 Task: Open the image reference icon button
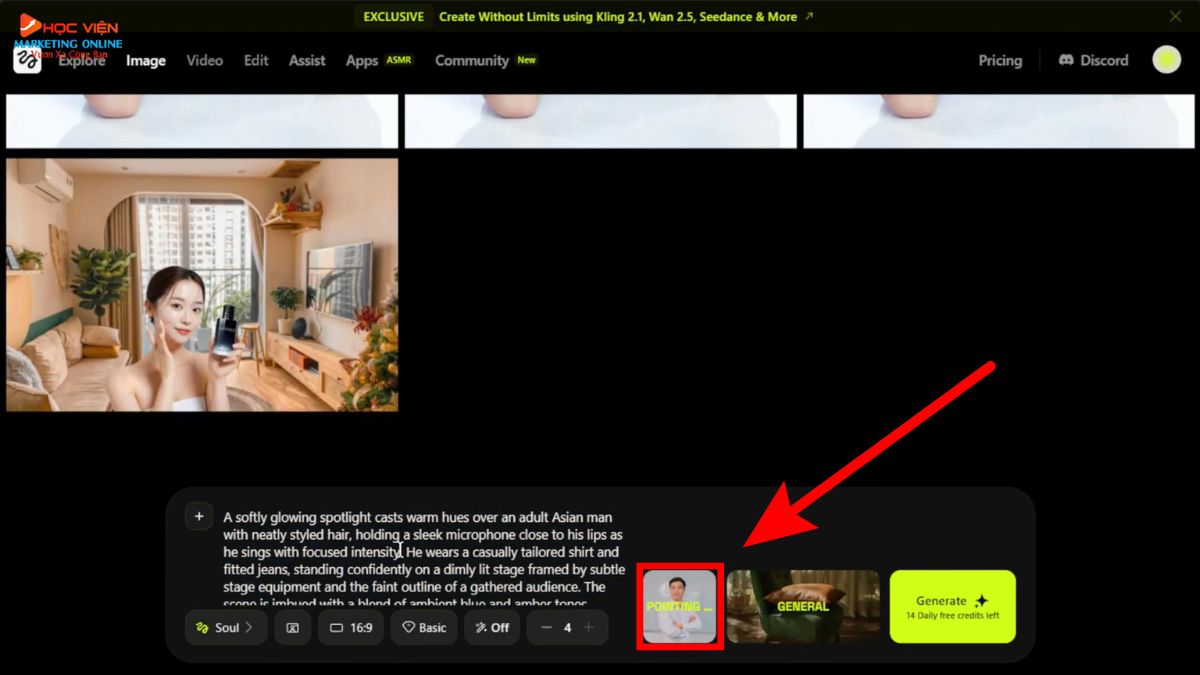293,628
